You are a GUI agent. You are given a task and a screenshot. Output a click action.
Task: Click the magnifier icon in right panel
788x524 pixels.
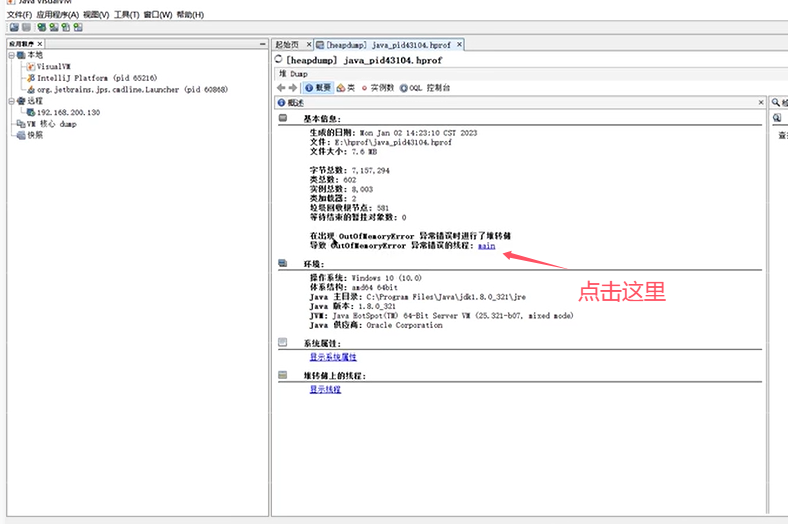pyautogui.click(x=776, y=102)
